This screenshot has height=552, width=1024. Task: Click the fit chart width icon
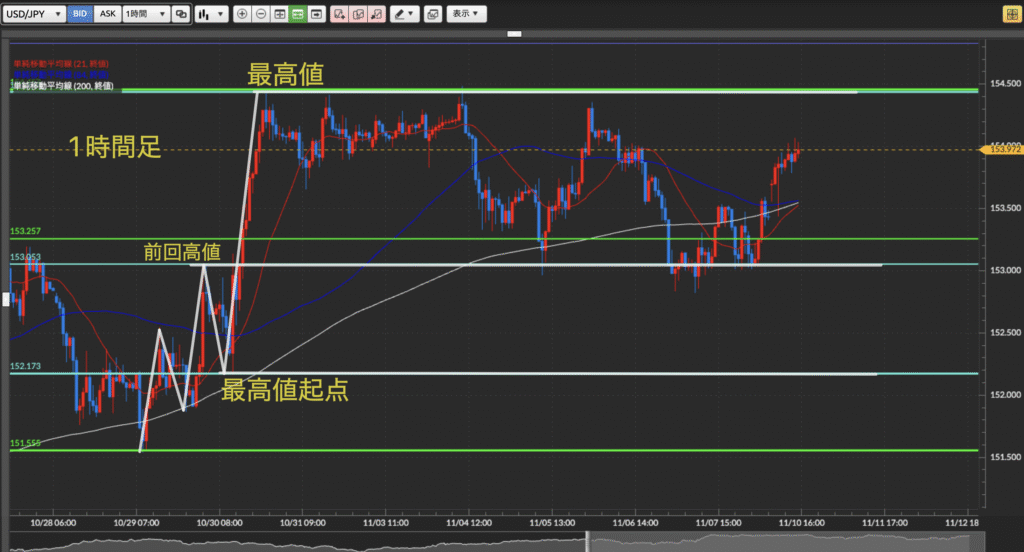pos(279,14)
